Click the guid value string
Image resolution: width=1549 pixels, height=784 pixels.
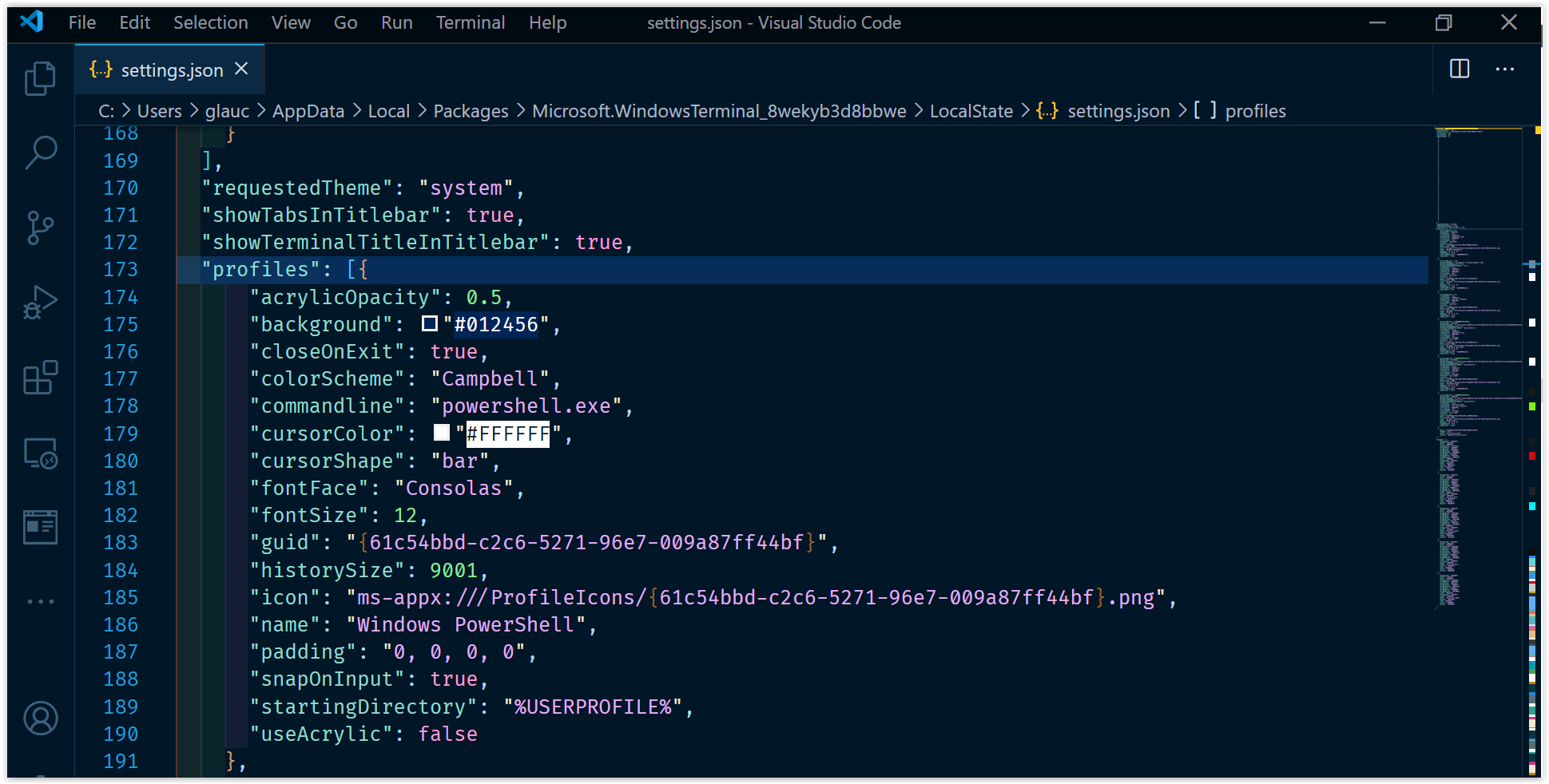point(586,543)
